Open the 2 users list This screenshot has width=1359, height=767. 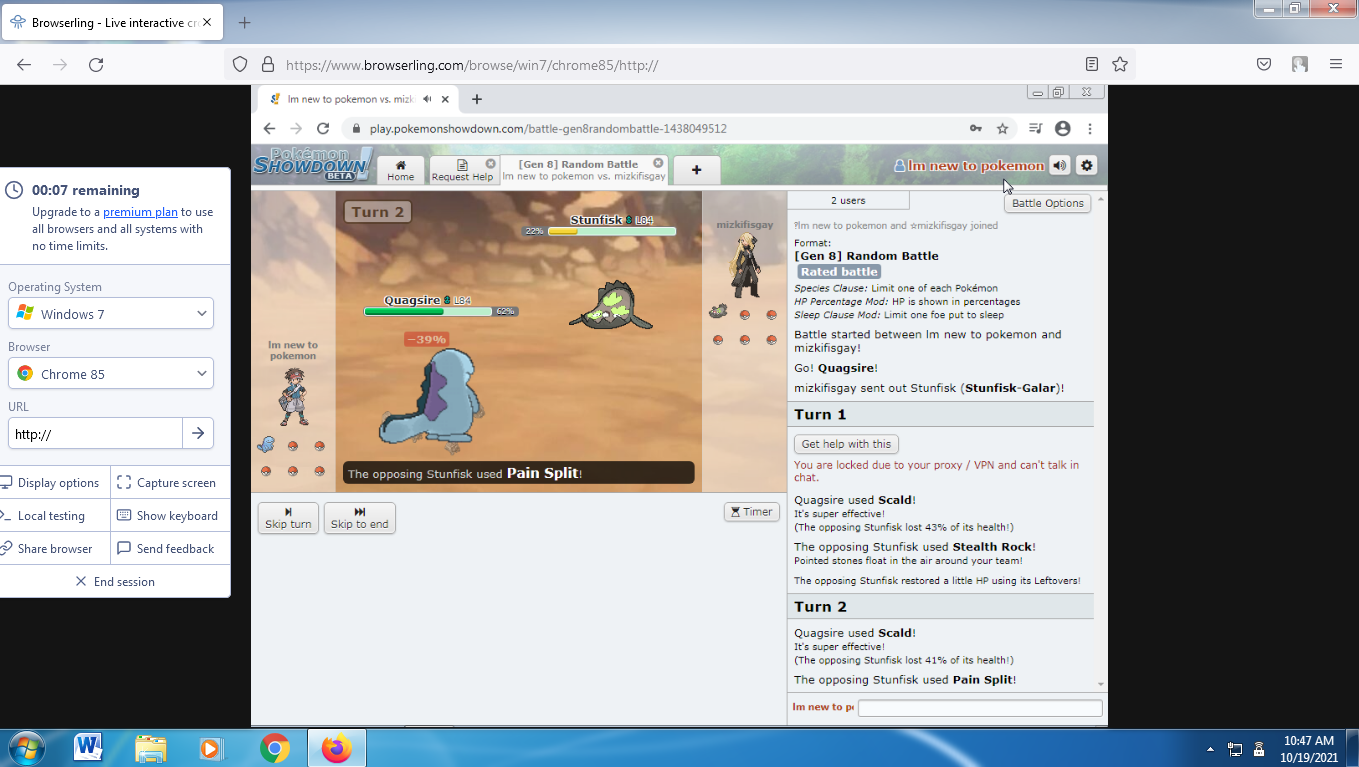848,201
